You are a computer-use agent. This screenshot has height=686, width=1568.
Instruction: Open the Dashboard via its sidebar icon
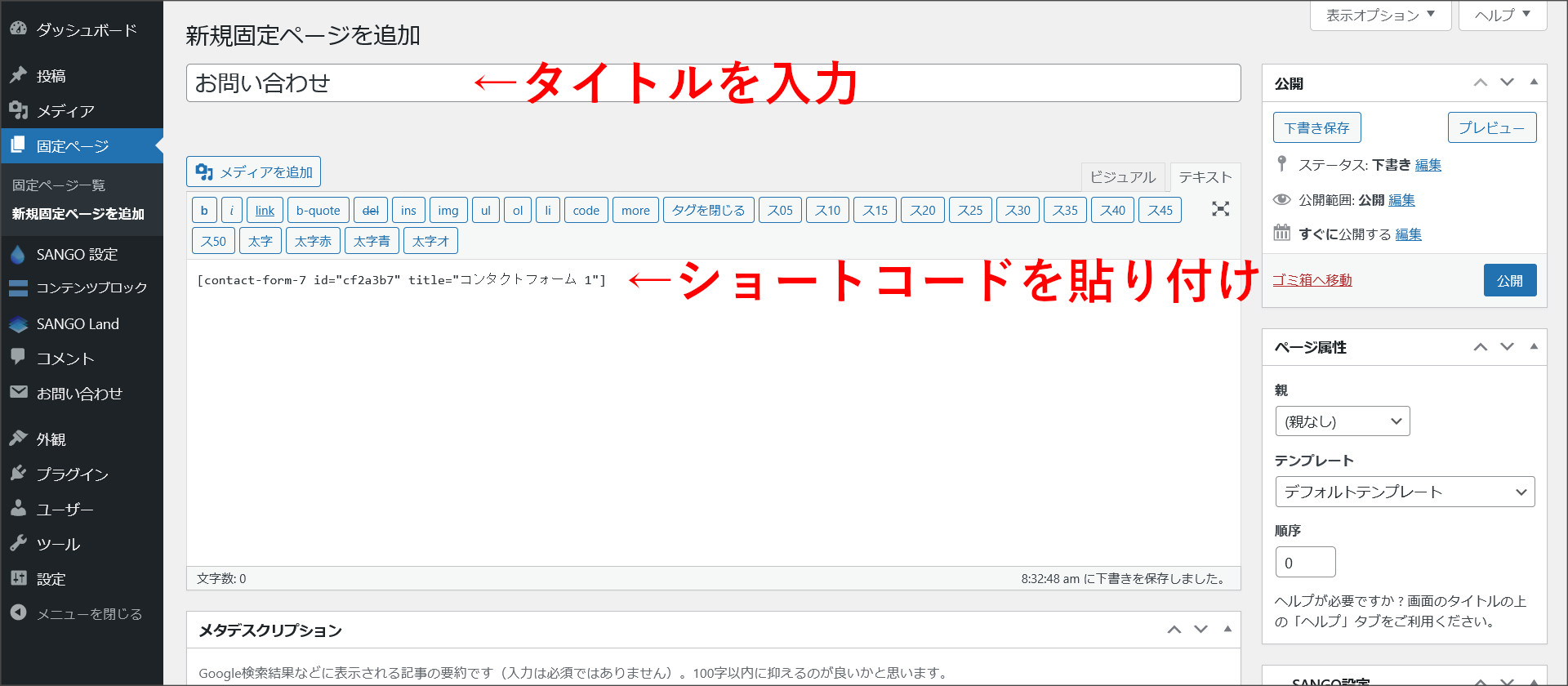point(18,29)
